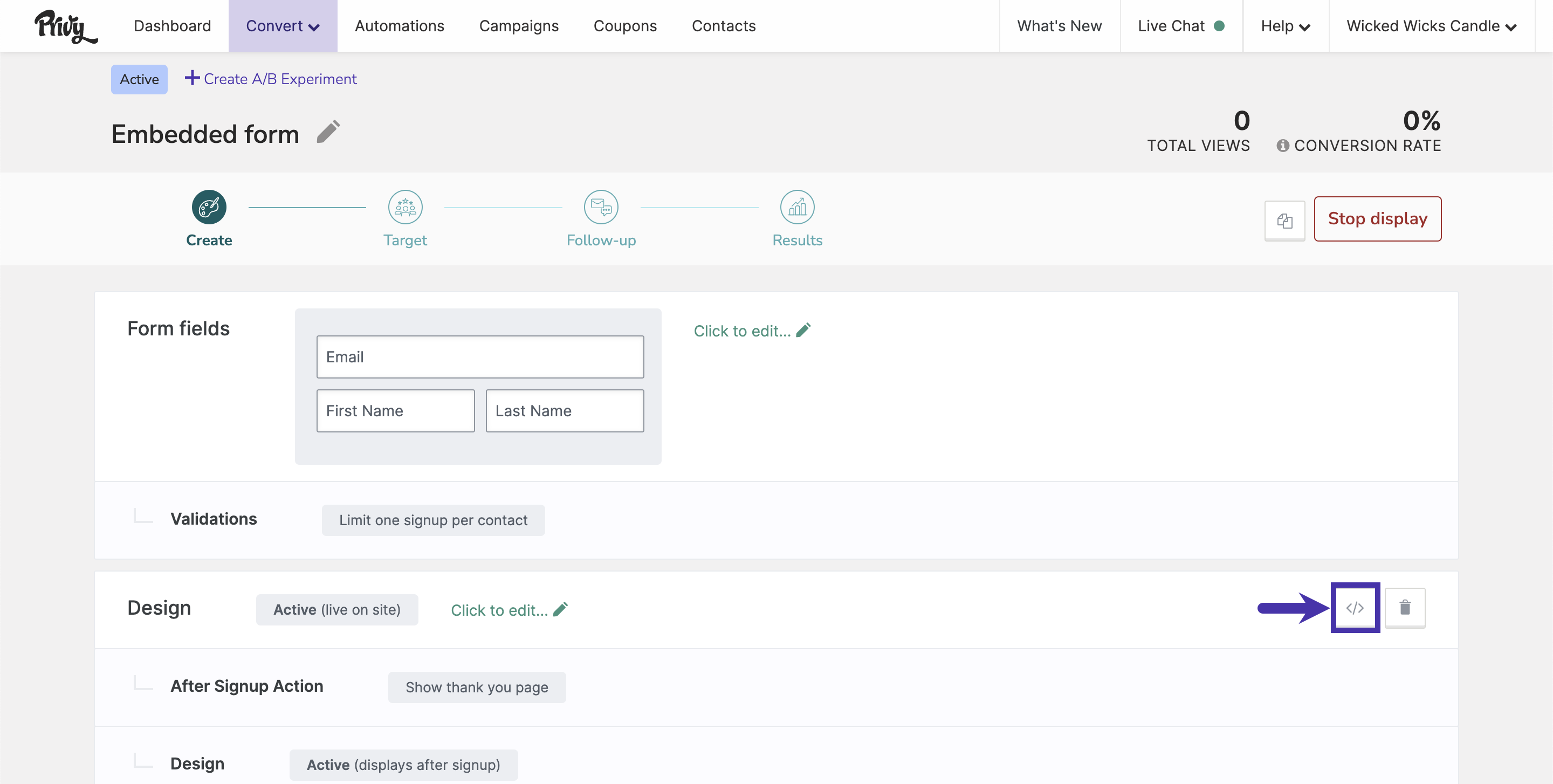Image resolution: width=1553 pixels, height=784 pixels.
Task: Click the Email input field
Action: pos(480,357)
